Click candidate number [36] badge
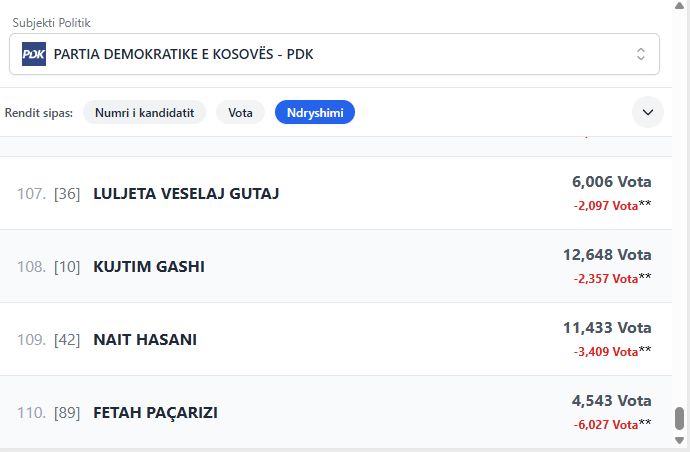 point(67,194)
